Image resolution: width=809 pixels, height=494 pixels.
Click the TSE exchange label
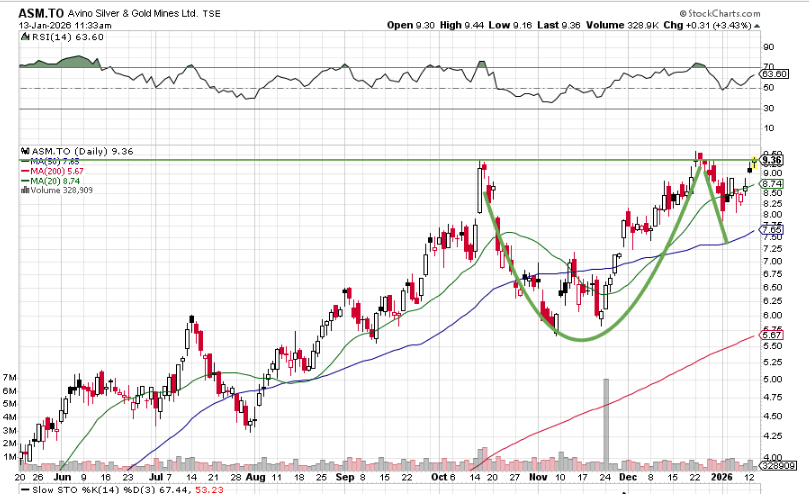pos(212,14)
